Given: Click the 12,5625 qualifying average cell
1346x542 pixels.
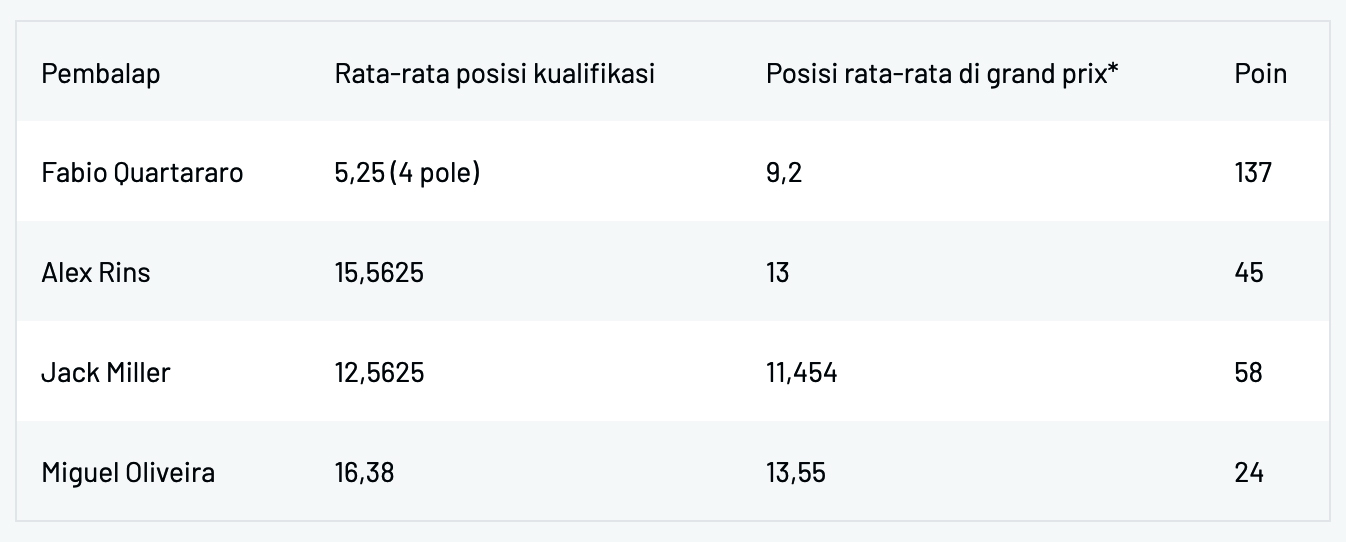Looking at the screenshot, I should coord(380,373).
